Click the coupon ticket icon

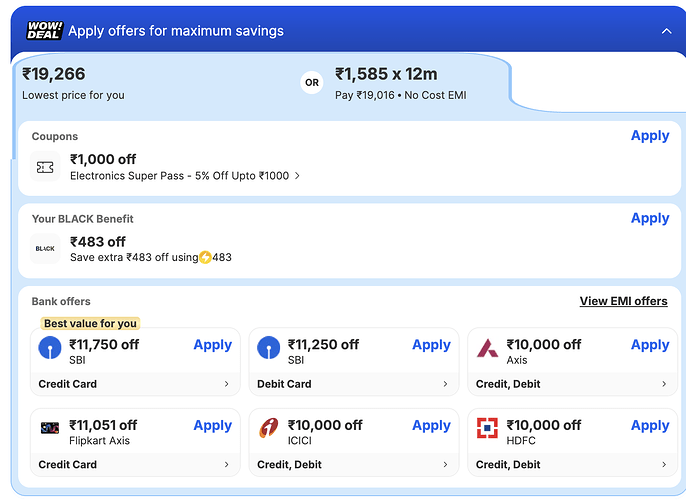[45, 167]
